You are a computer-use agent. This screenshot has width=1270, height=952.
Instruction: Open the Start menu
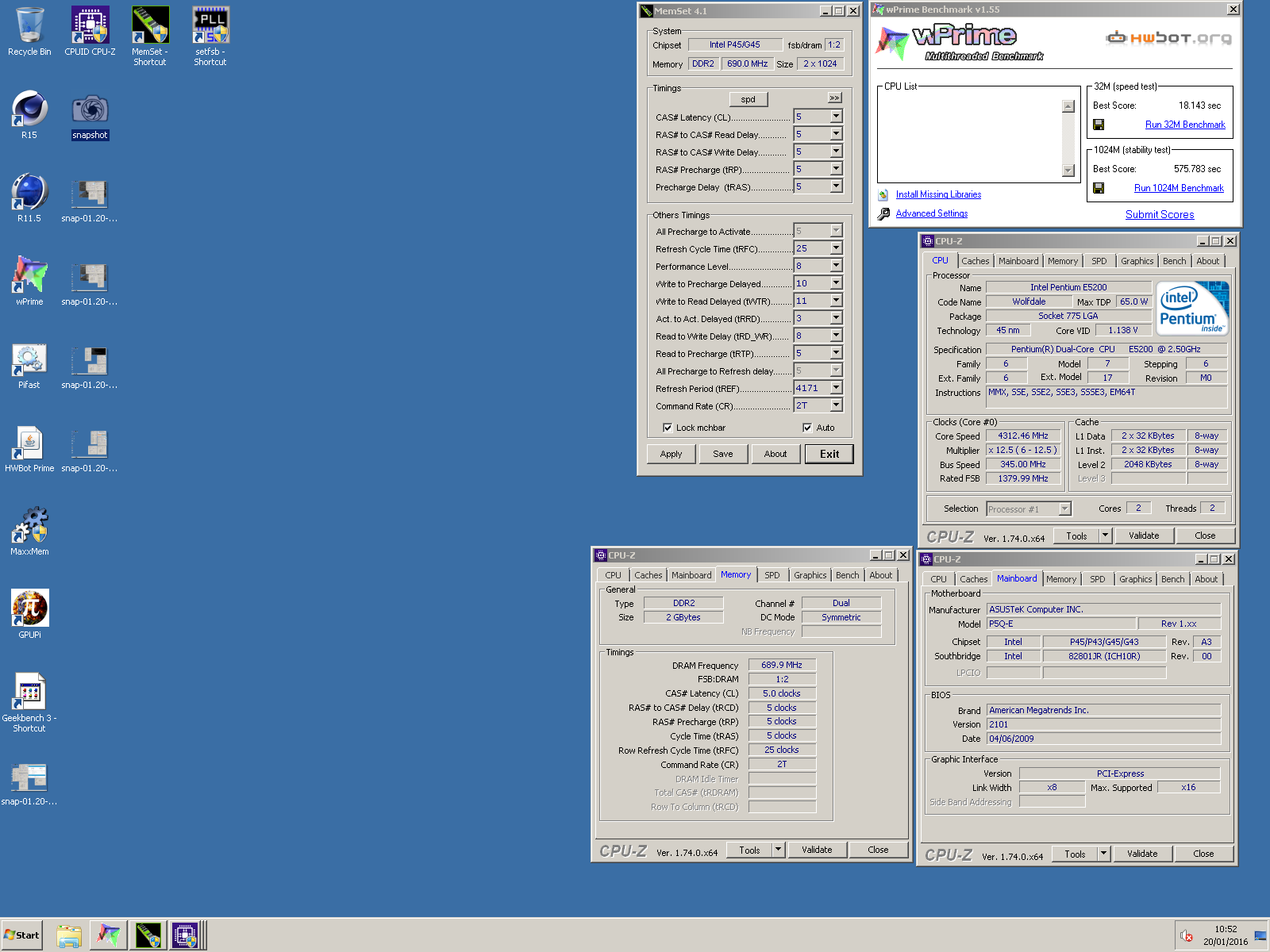[x=21, y=935]
